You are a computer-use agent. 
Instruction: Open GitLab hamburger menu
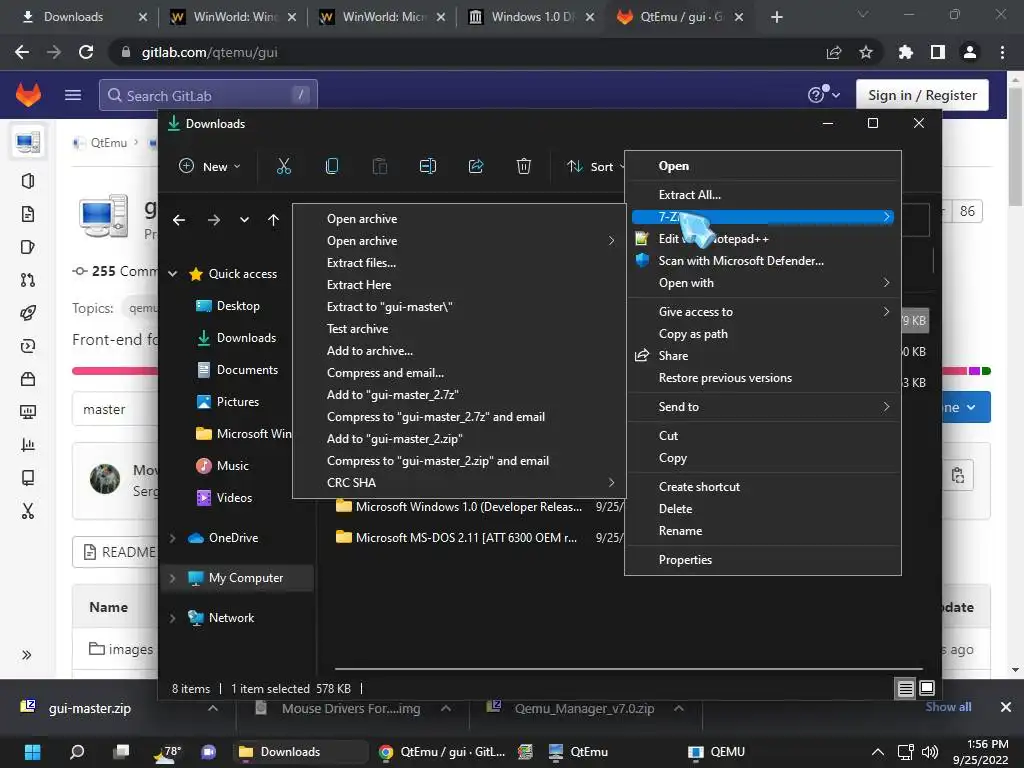tap(73, 95)
